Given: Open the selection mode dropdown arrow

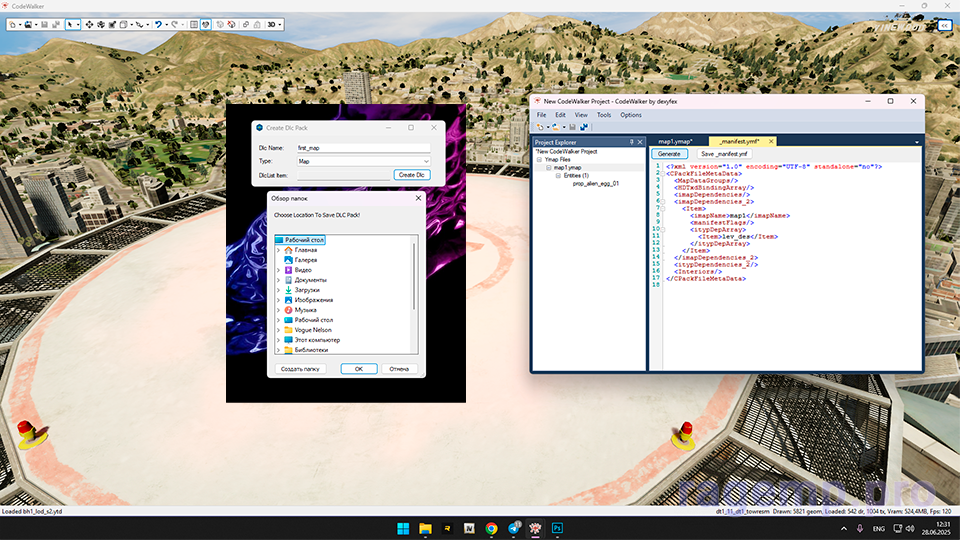Looking at the screenshot, I should point(78,24).
